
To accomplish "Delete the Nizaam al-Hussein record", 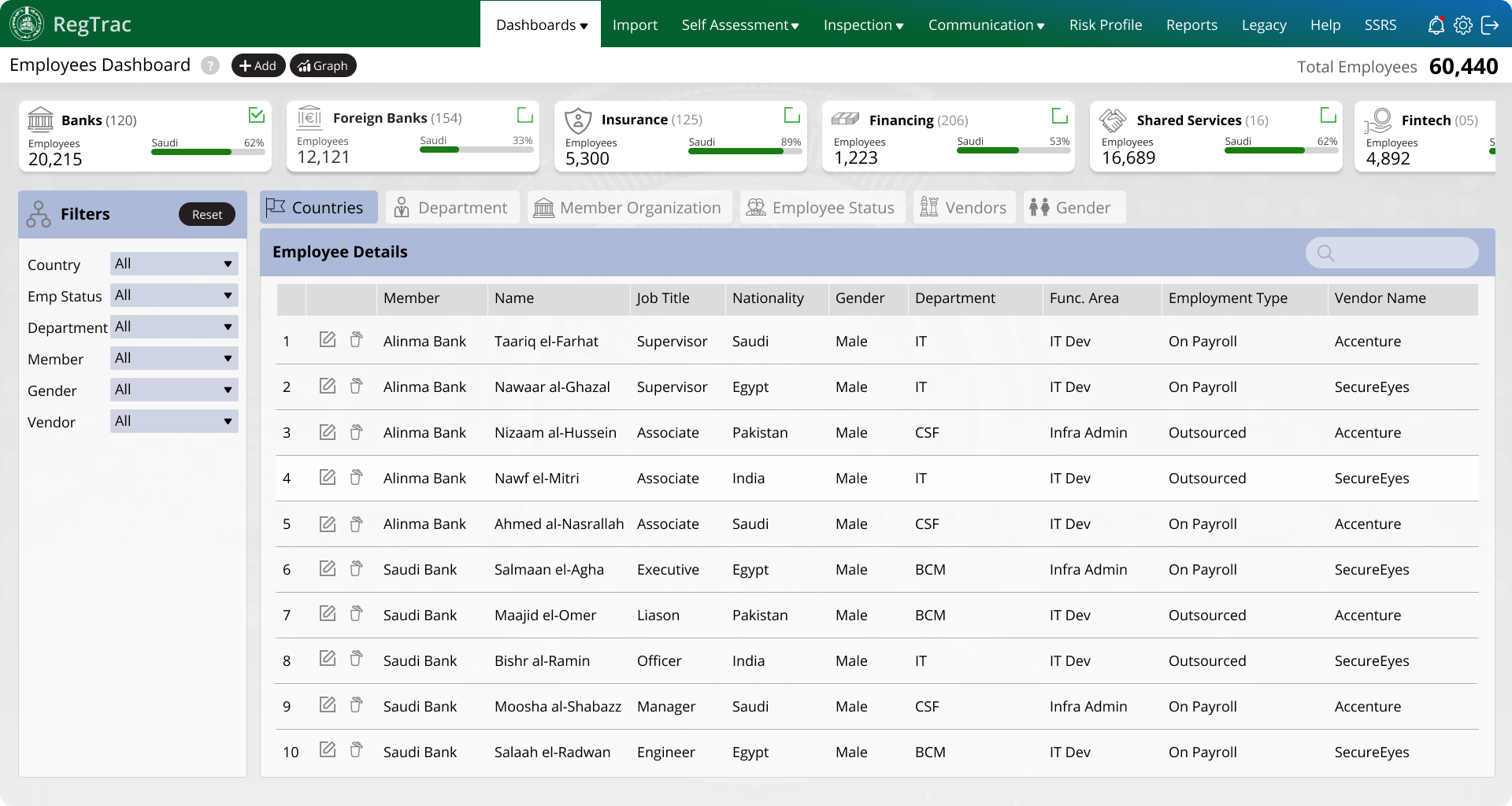I will [356, 432].
